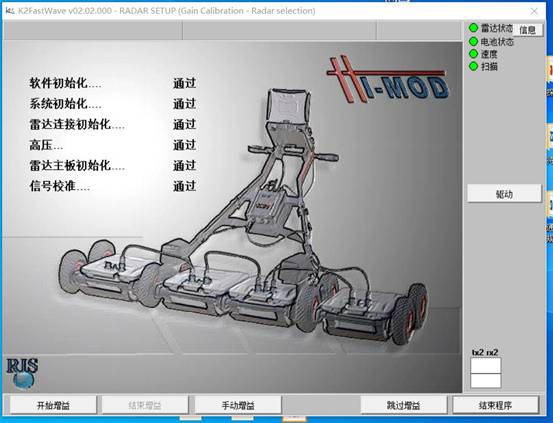
Task: Click the K2FastWave title bar app icon
Action: click(x=10, y=11)
